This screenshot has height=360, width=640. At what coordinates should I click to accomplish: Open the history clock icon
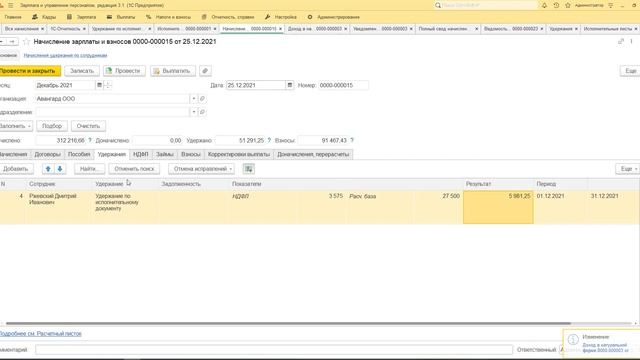[x=556, y=5]
